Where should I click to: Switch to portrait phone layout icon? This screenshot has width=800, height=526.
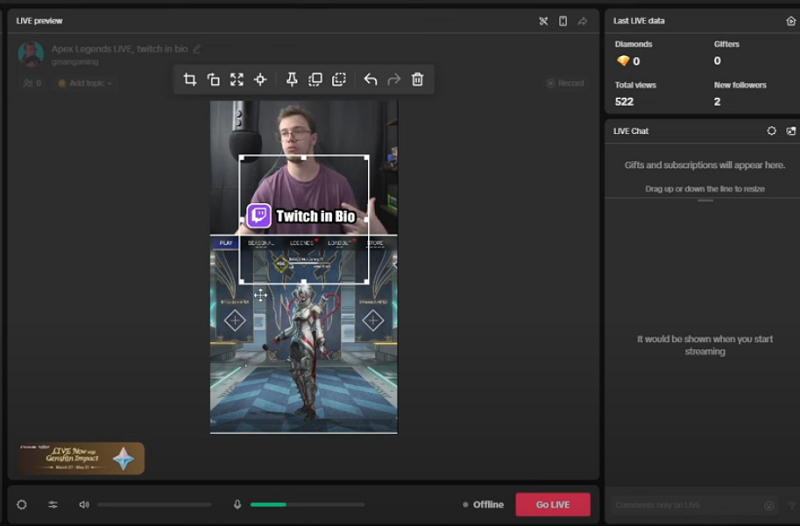(563, 21)
